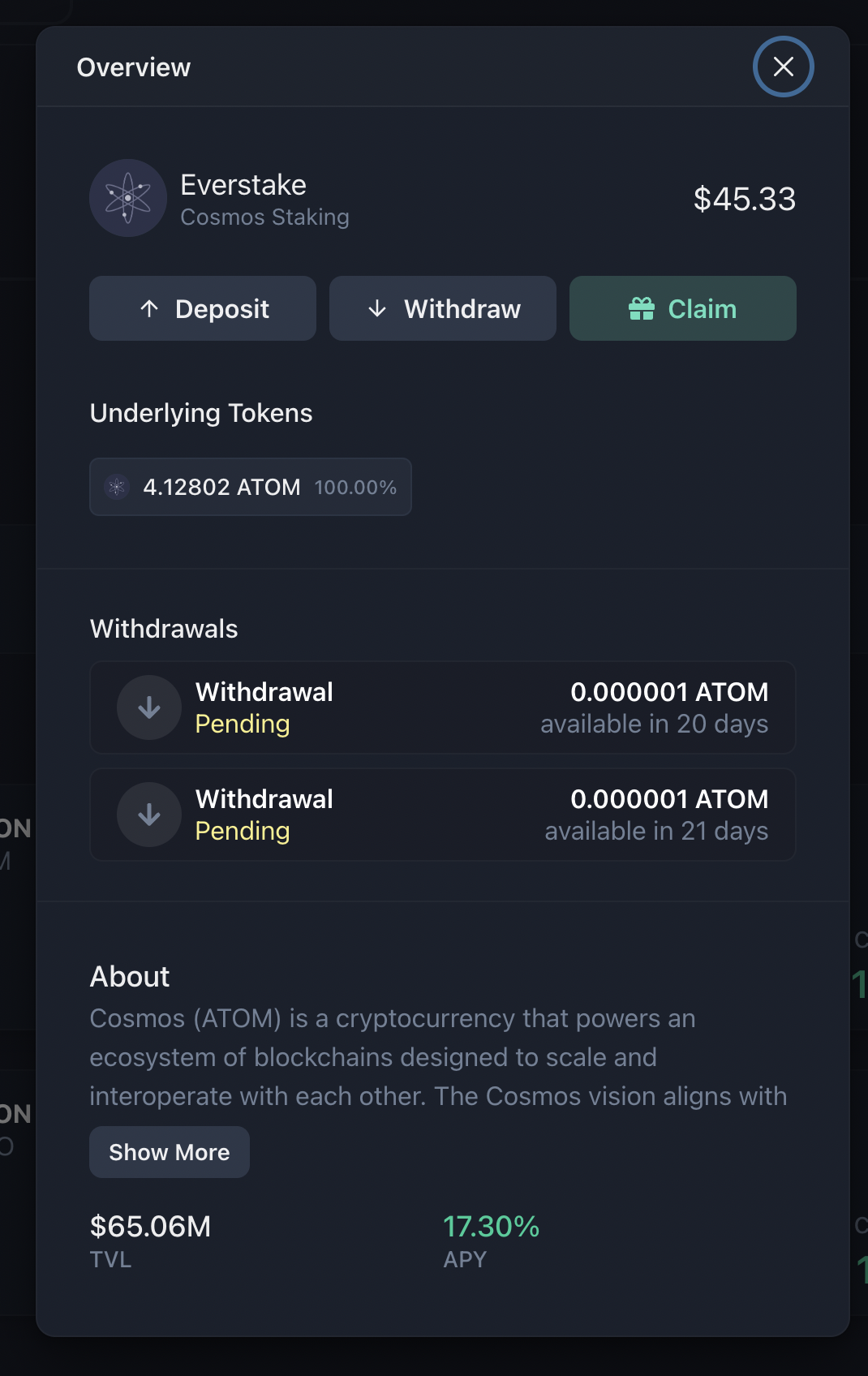Screen dimensions: 868x1376
Task: Click the gift icon inside the Claim button
Action: pos(642,308)
